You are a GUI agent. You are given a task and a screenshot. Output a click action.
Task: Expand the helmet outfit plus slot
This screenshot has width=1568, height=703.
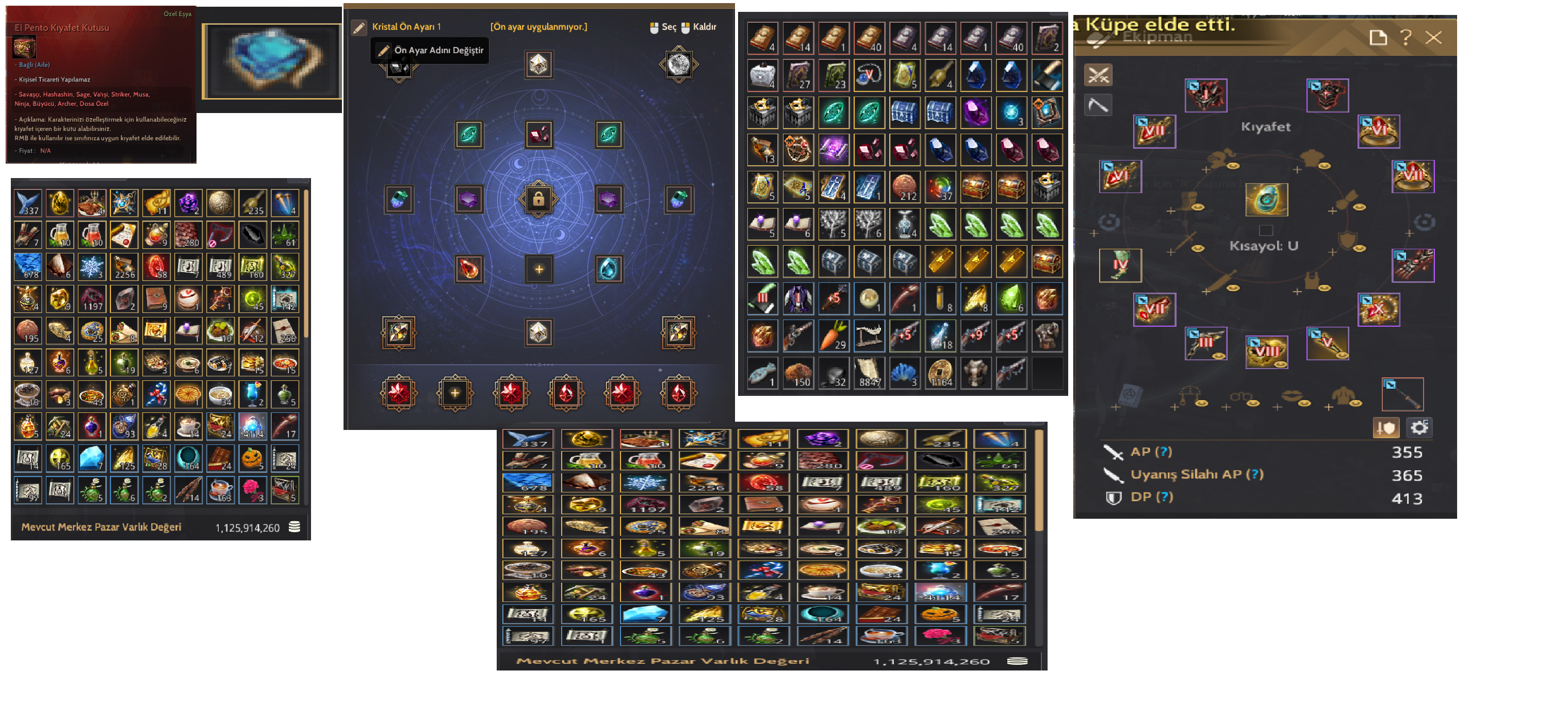tap(1207, 169)
